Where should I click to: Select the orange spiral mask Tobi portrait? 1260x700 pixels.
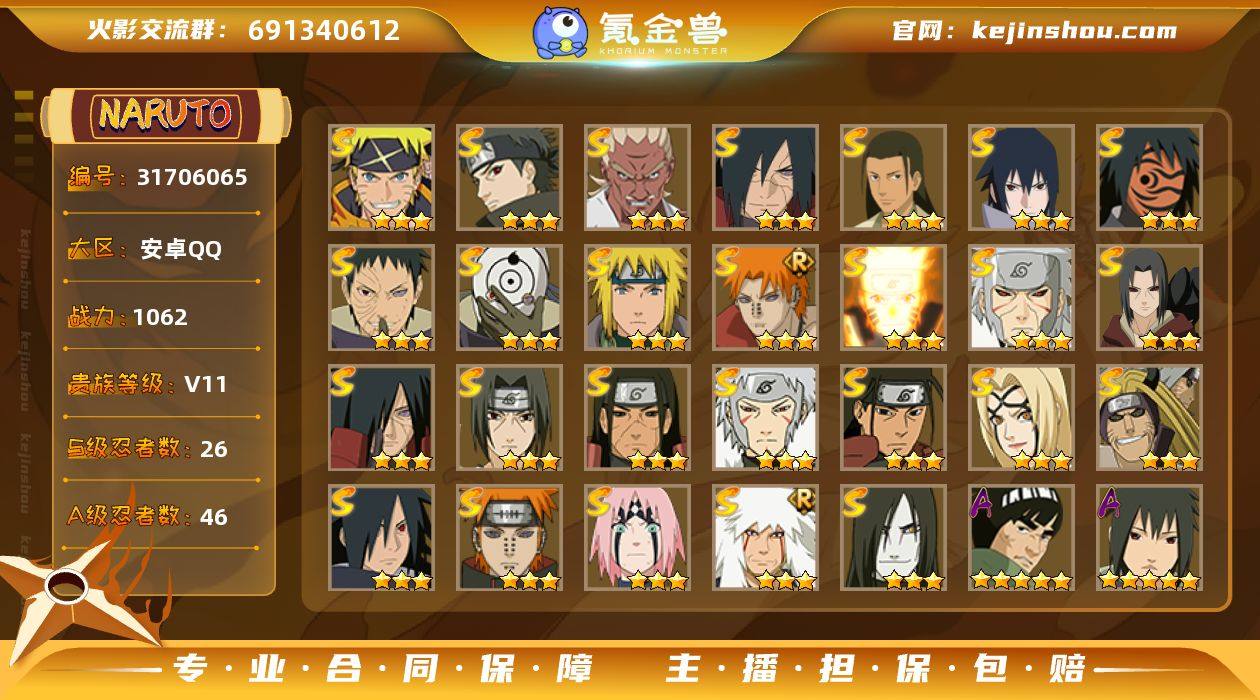coord(1149,178)
